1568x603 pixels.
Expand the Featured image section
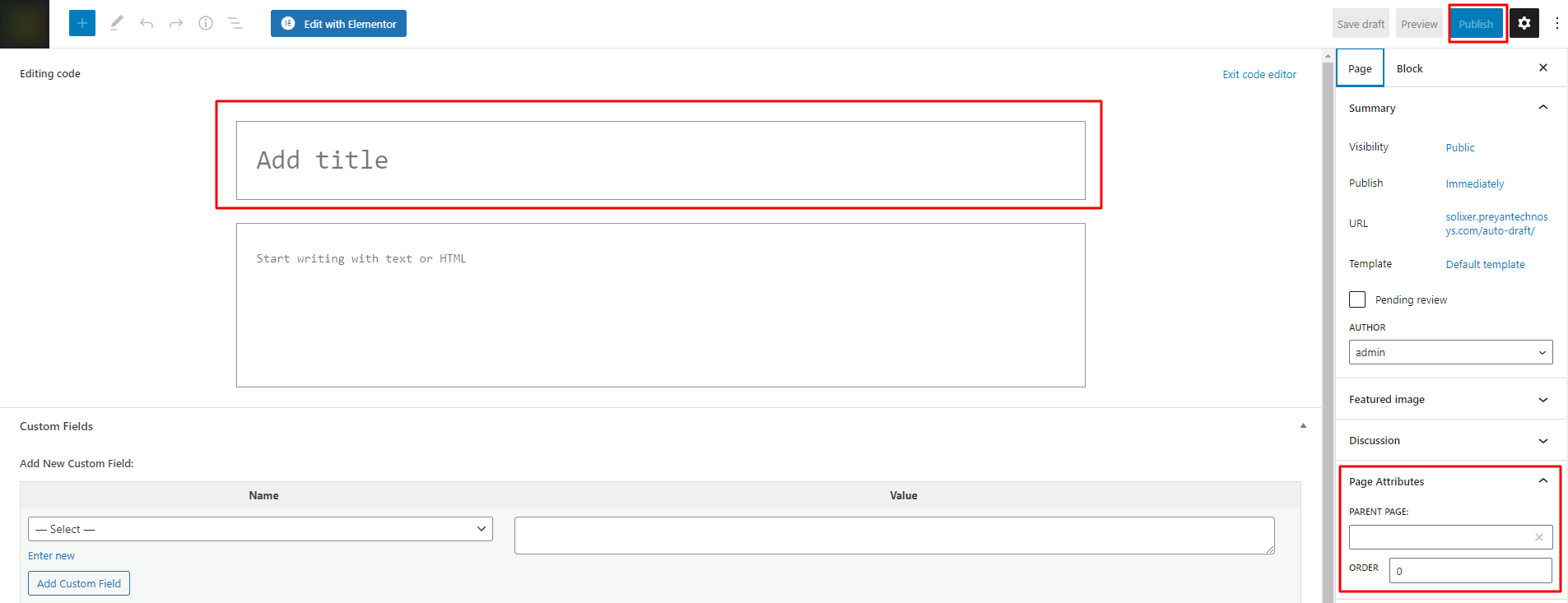1450,400
